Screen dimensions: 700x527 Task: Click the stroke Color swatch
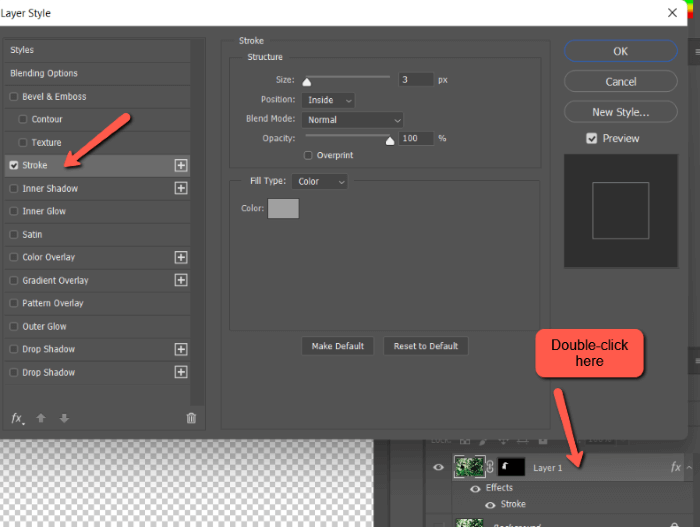point(283,208)
